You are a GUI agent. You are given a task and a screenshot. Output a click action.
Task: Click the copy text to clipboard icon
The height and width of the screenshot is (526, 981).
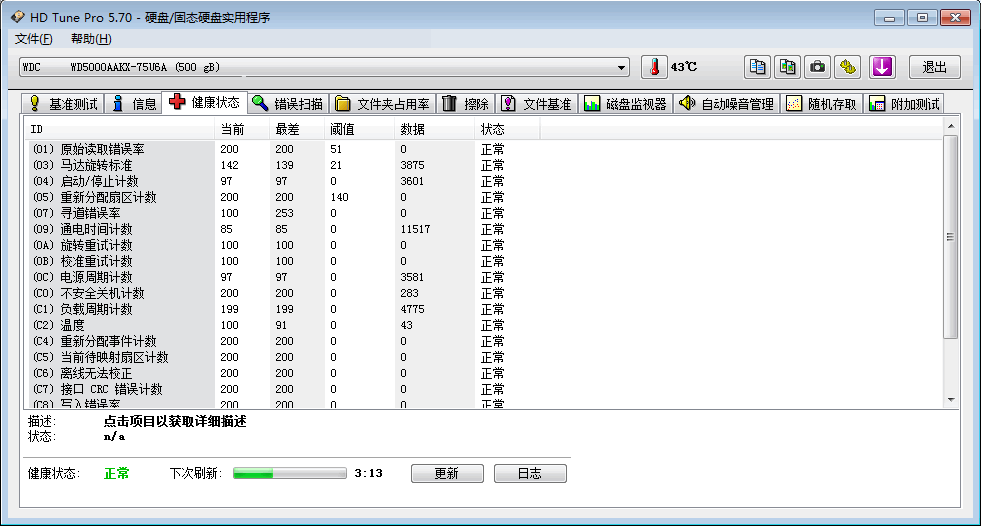click(x=758, y=67)
